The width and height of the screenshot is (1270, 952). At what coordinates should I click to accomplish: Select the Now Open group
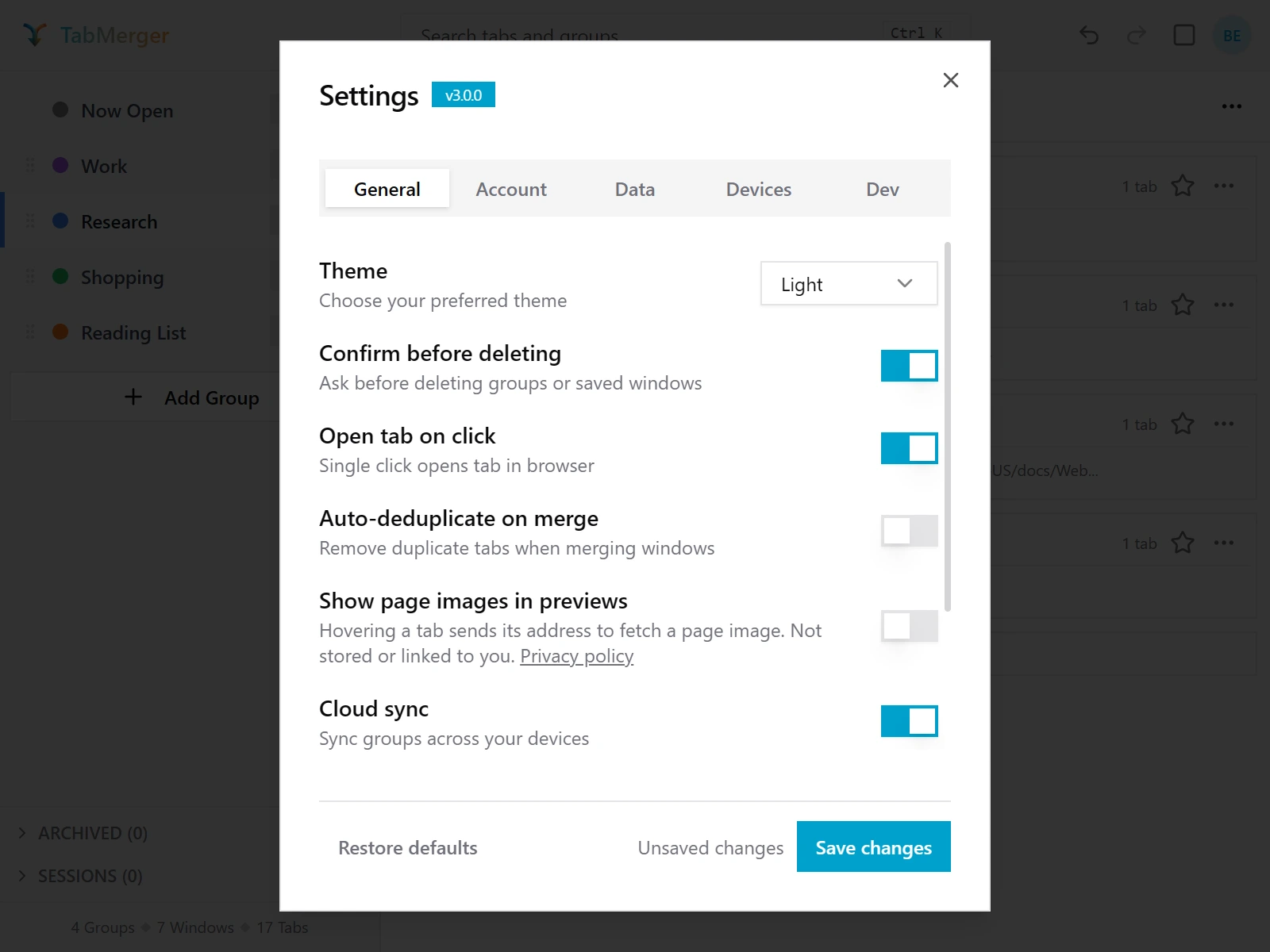[127, 110]
